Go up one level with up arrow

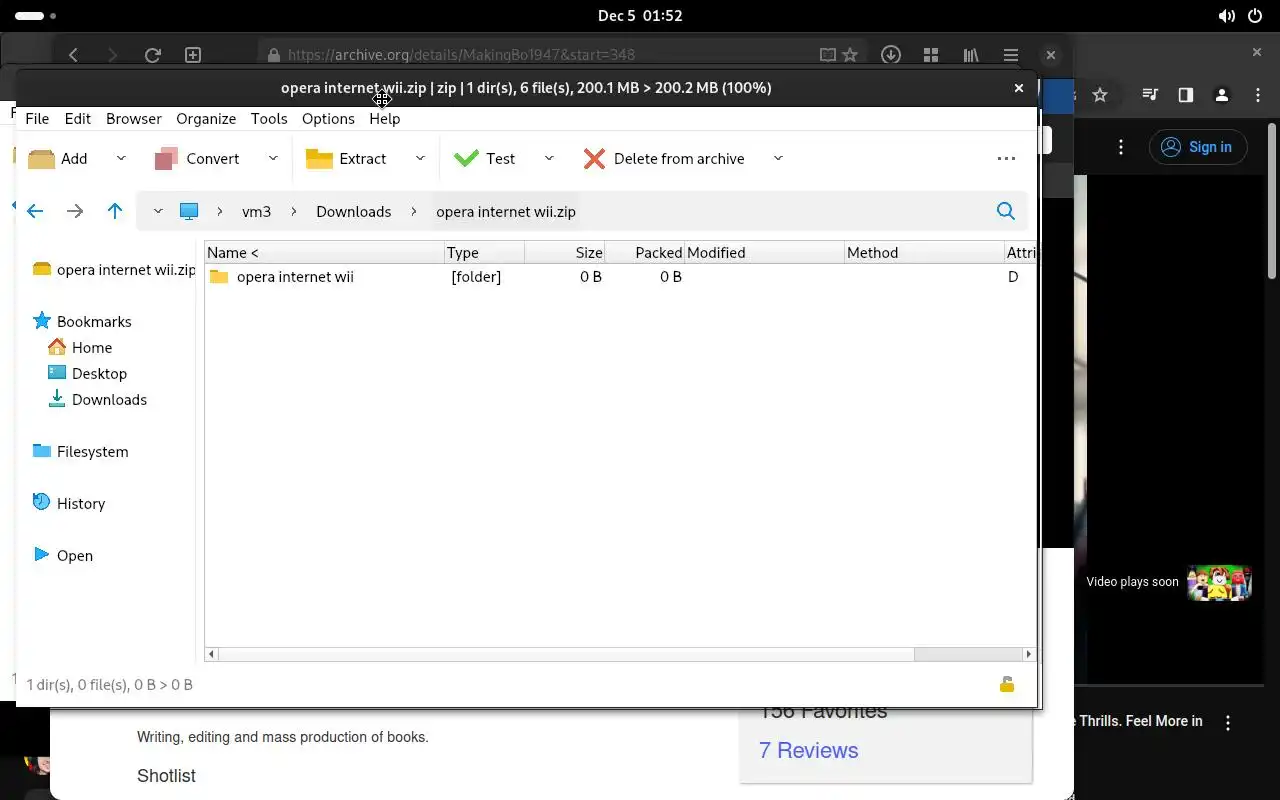click(115, 211)
